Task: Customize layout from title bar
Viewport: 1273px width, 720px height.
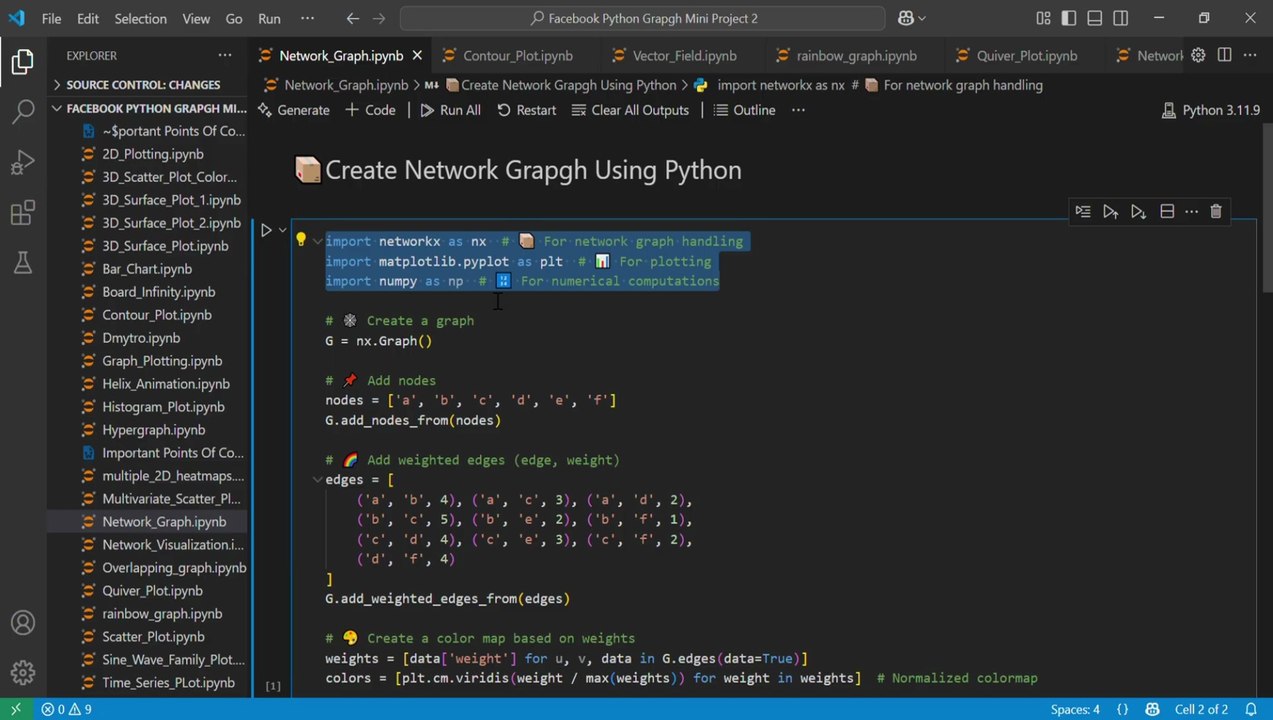Action: [x=1043, y=18]
